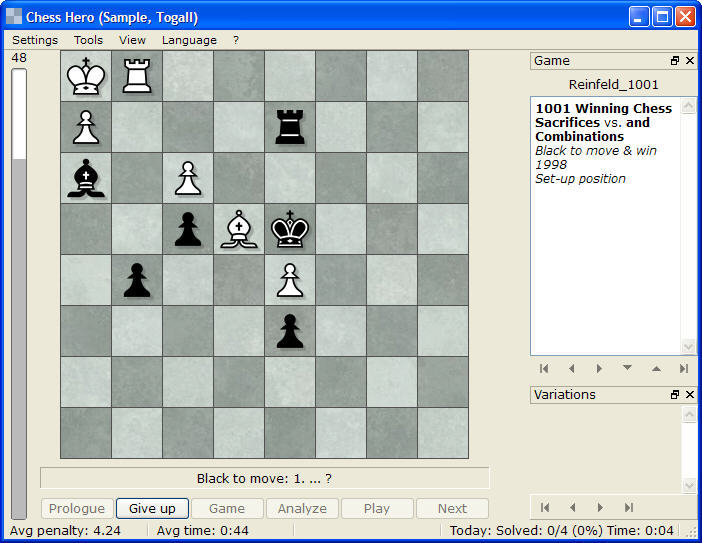The height and width of the screenshot is (543, 702).
Task: Open the ? help menu
Action: (236, 40)
